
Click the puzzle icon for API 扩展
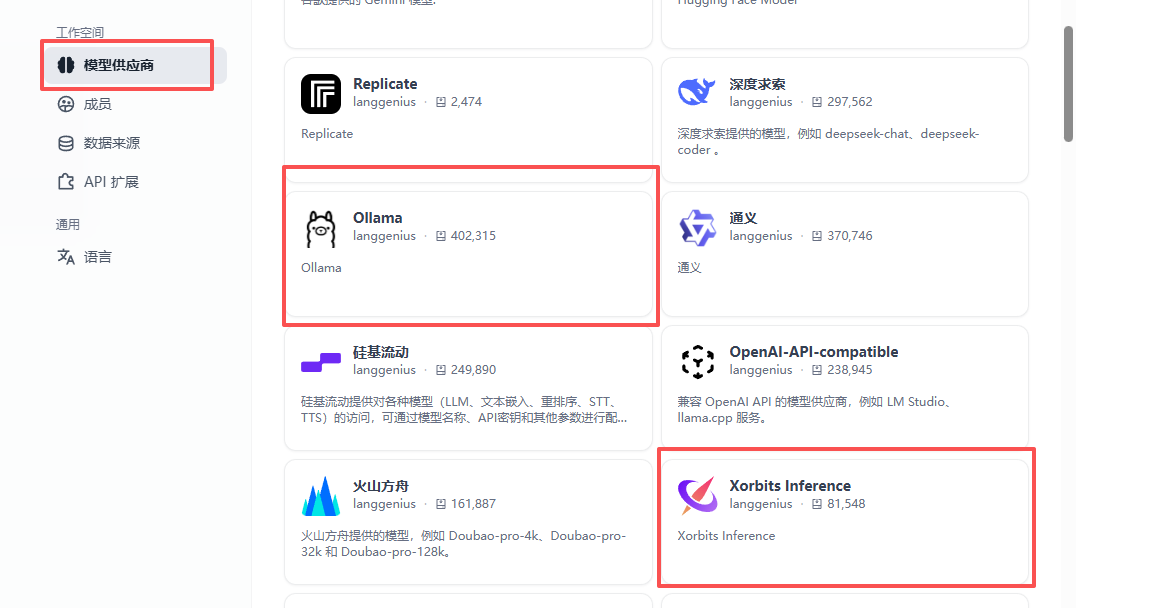tap(66, 182)
